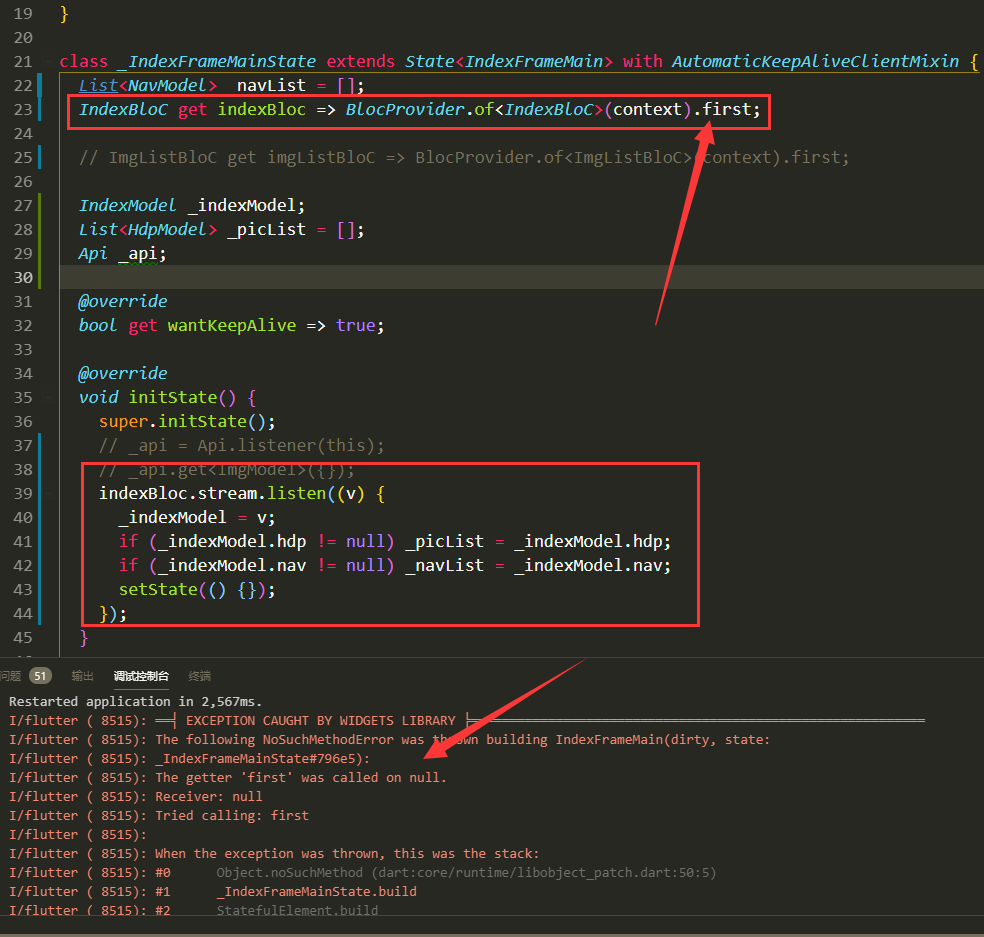
Task: Click the true value on line 32
Action: pos(355,326)
